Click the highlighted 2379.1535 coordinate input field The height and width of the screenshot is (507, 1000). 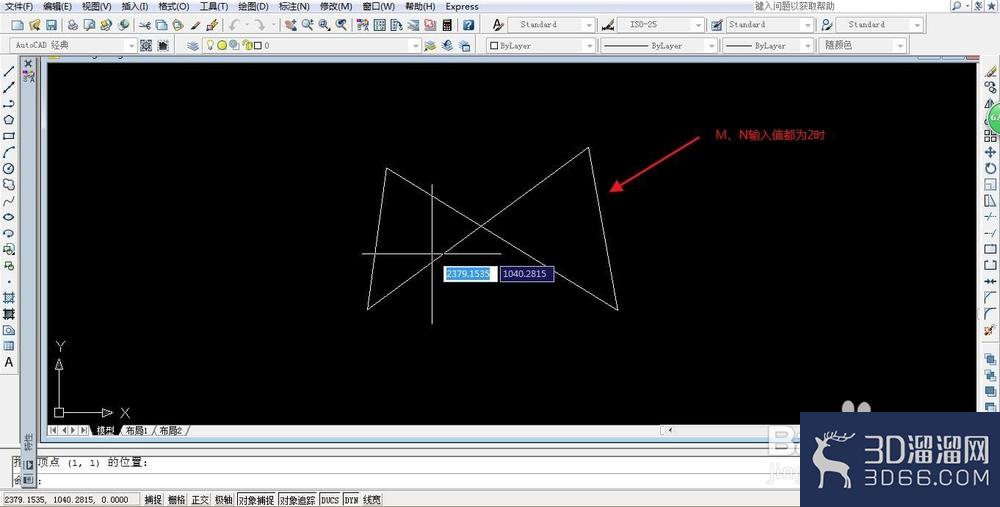(x=470, y=274)
